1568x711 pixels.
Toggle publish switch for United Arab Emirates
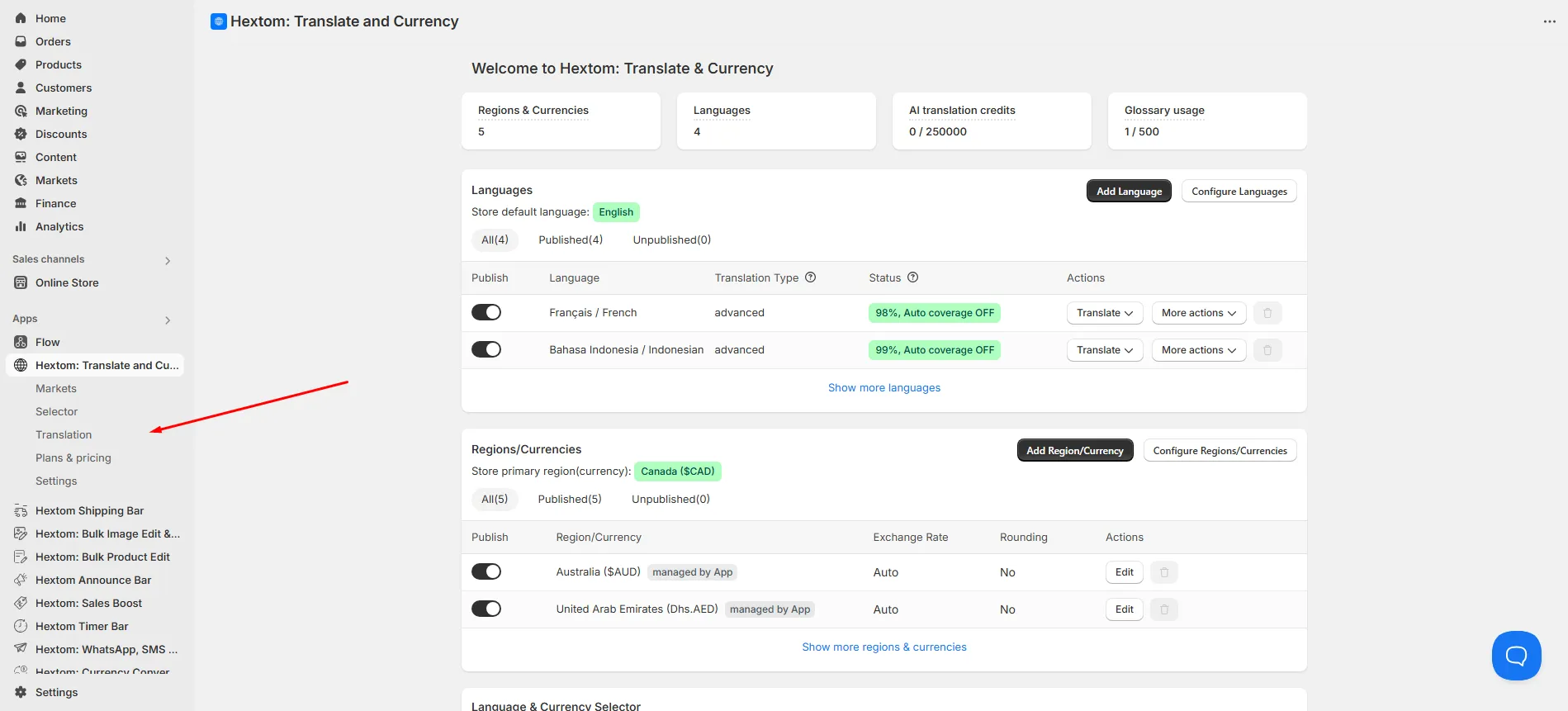point(486,609)
